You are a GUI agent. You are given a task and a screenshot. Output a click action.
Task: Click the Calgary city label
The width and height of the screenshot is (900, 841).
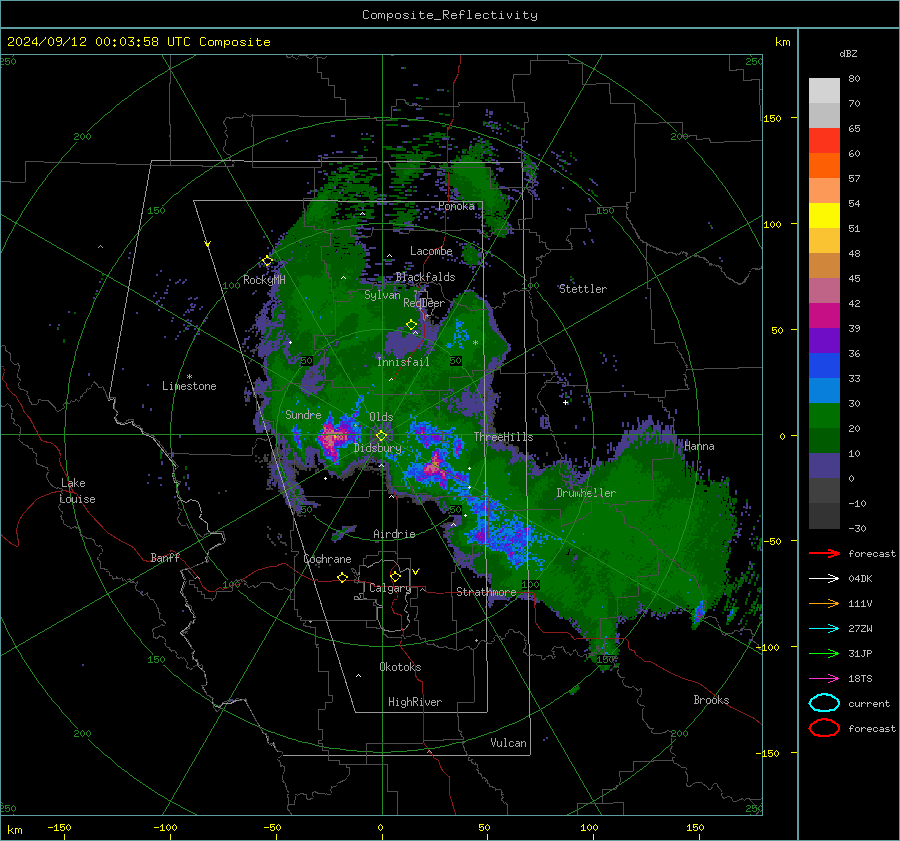click(x=390, y=588)
